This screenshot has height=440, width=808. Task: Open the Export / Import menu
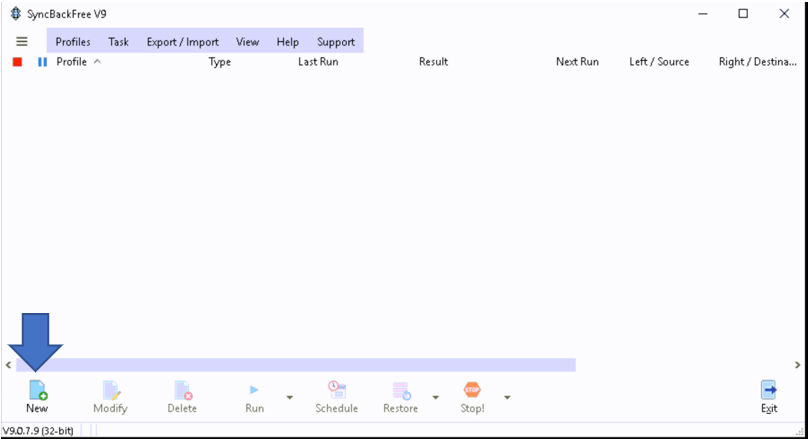182,42
